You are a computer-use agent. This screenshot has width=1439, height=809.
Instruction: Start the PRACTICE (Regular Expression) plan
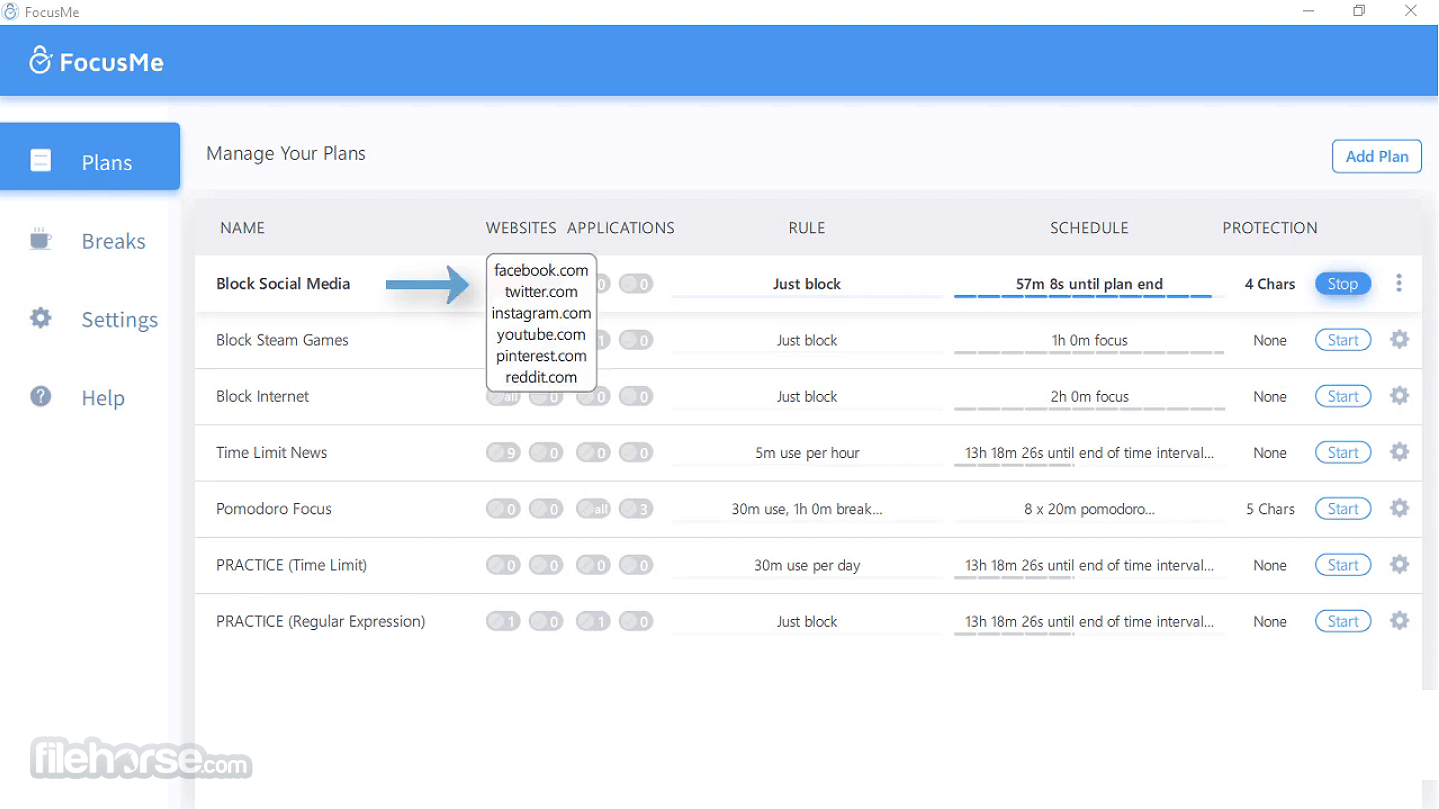[x=1343, y=621]
